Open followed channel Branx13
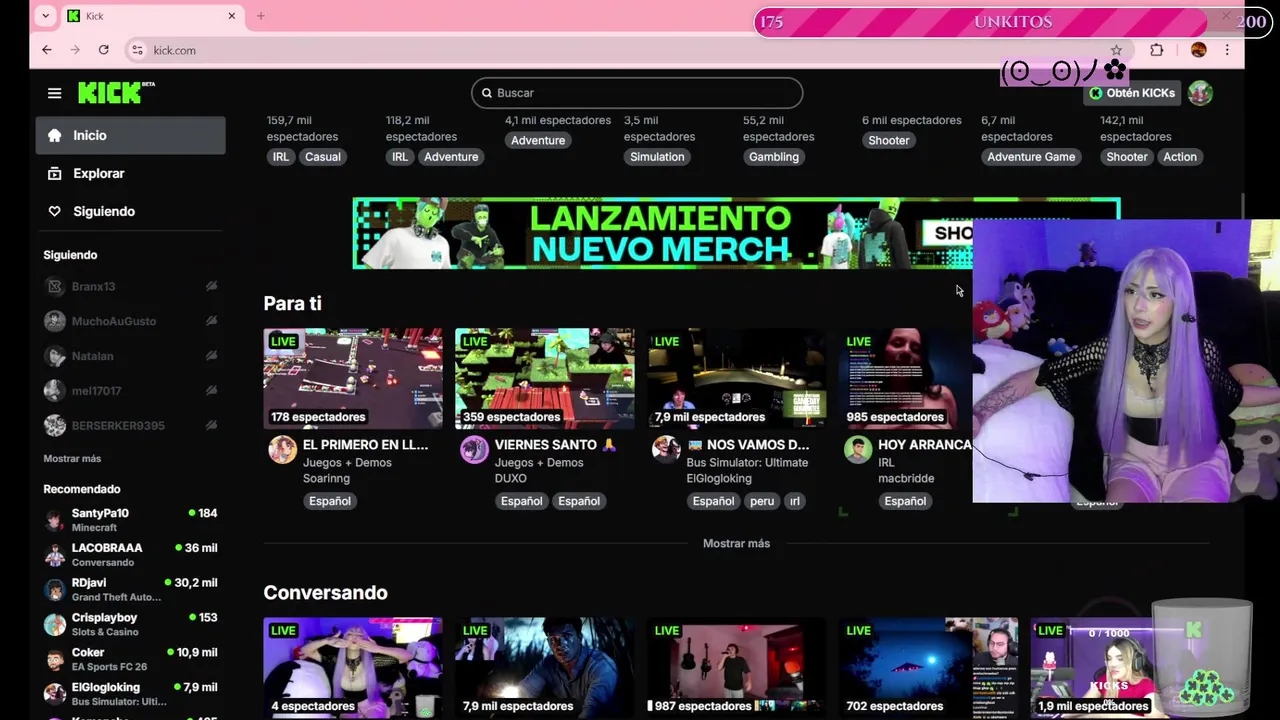Image resolution: width=1280 pixels, height=720 pixels. [x=93, y=286]
